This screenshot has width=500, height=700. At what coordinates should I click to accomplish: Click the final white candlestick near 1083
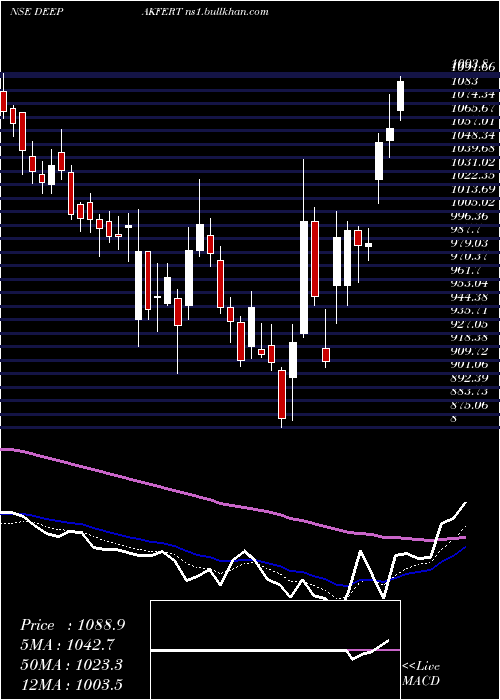tap(400, 96)
